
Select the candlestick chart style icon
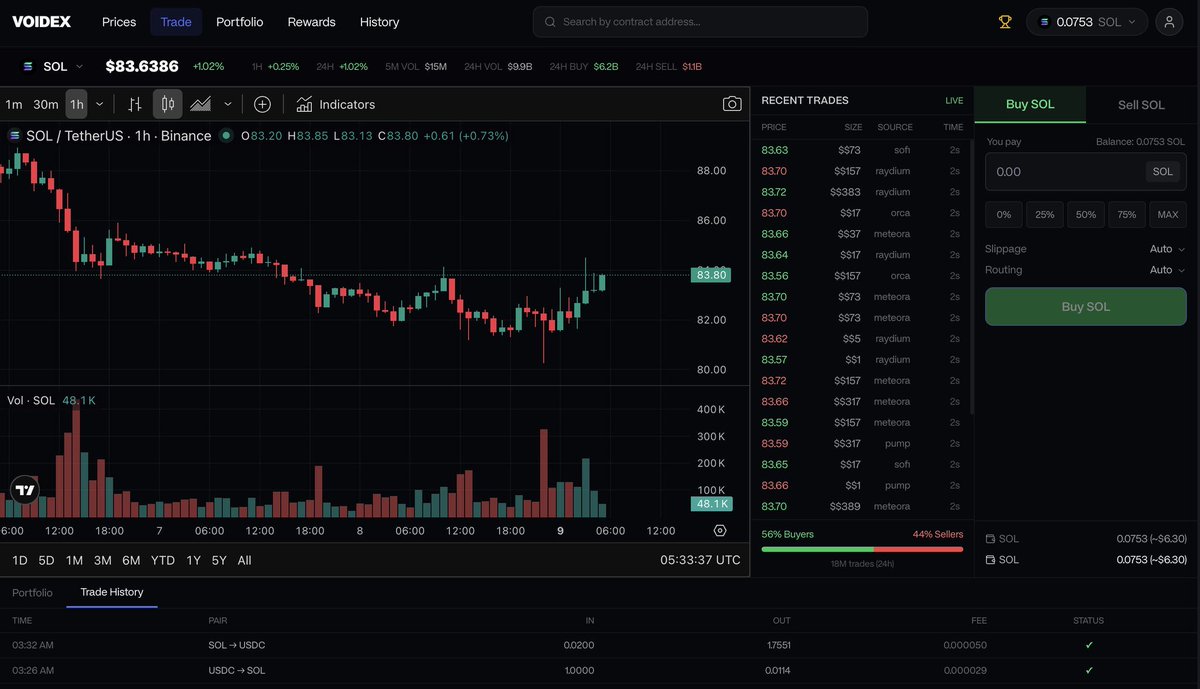click(x=167, y=104)
